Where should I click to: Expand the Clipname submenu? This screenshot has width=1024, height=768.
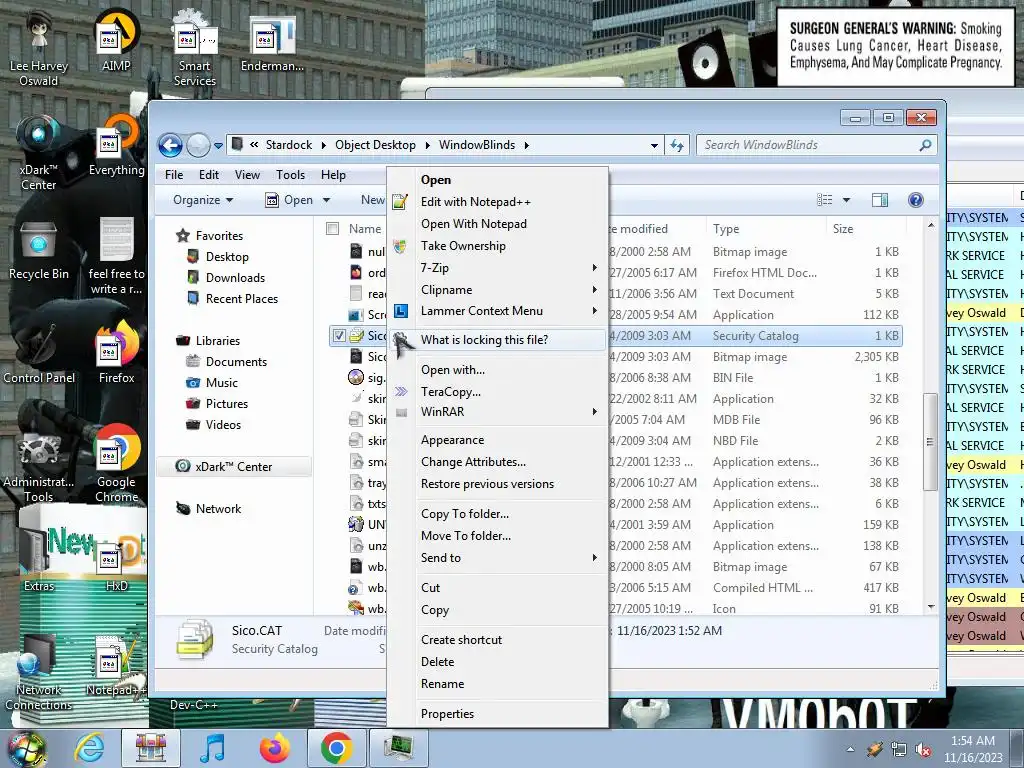coord(498,289)
